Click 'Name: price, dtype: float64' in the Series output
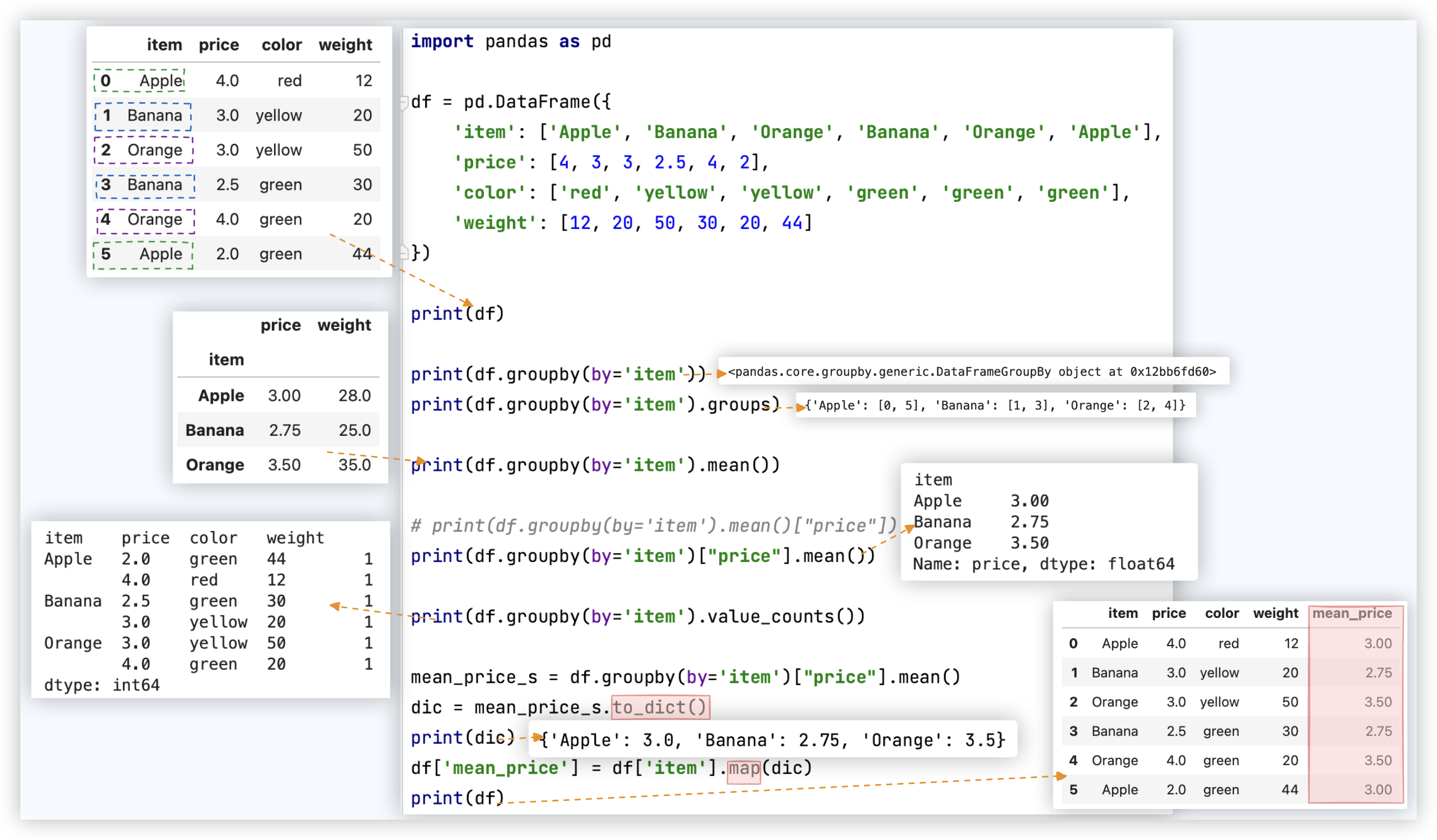Viewport: 1437px width, 840px height. click(1043, 564)
